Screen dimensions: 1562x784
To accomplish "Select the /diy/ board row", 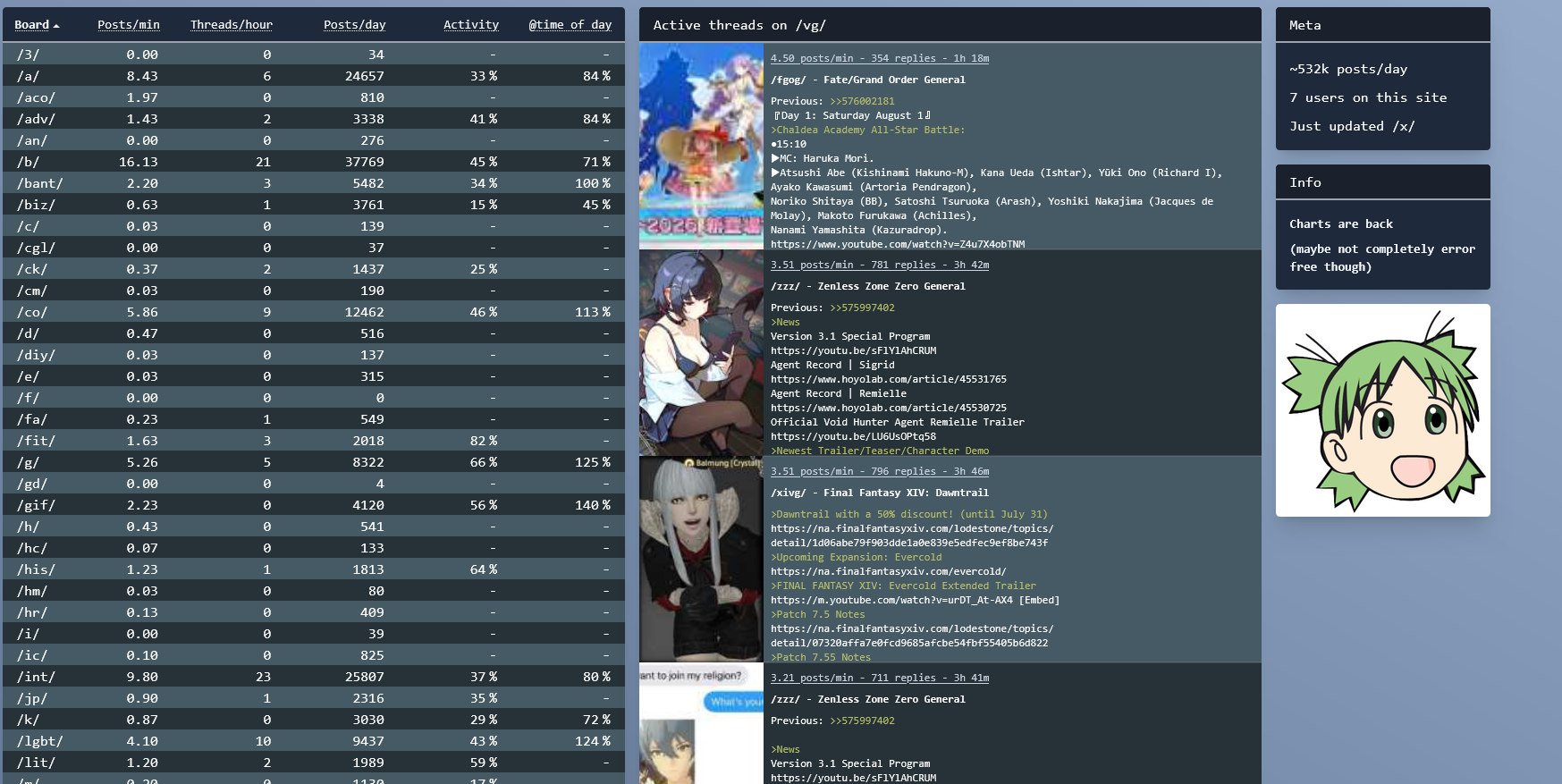I will tap(314, 355).
